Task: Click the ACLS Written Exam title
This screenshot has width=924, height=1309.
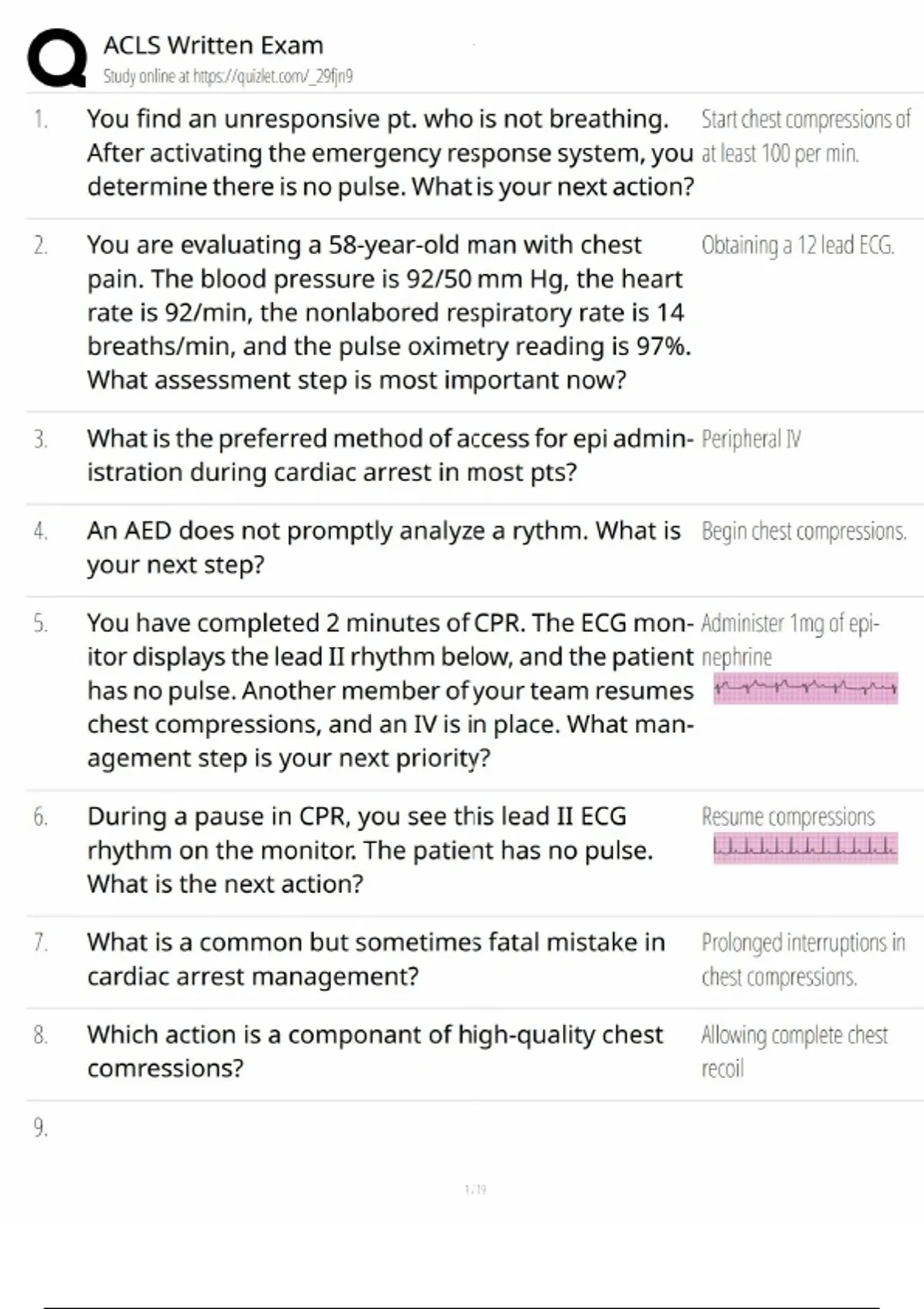Action: [213, 45]
